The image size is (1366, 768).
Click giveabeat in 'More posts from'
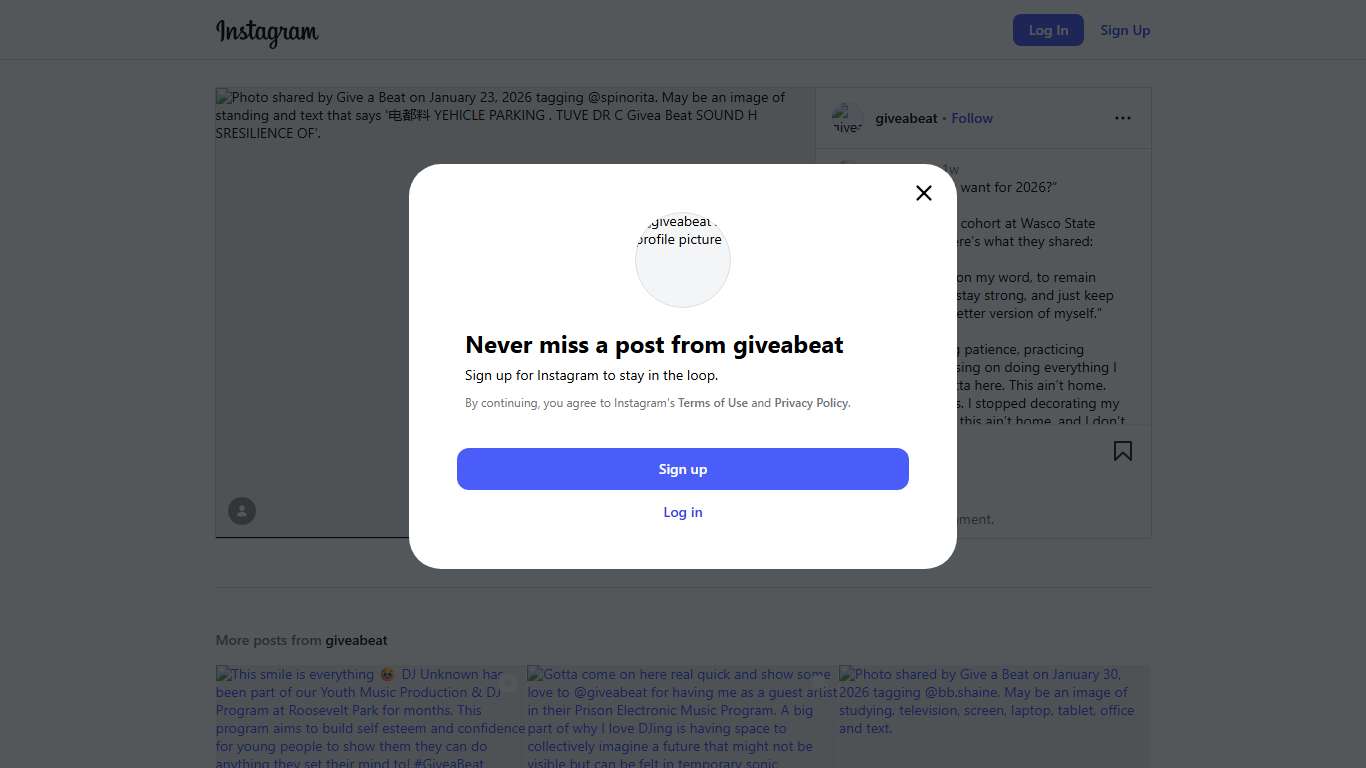356,640
